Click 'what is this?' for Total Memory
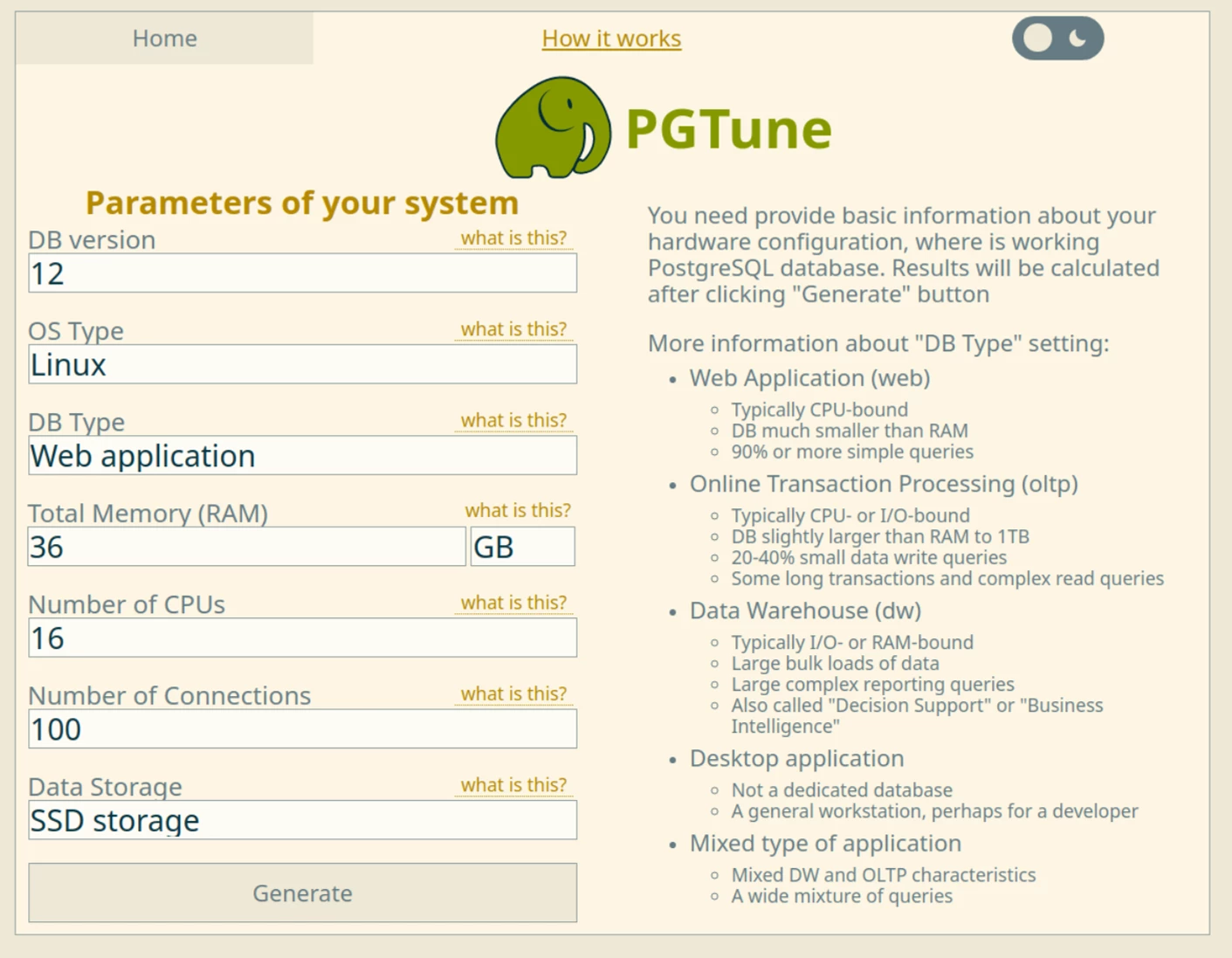This screenshot has height=958, width=1232. (517, 511)
